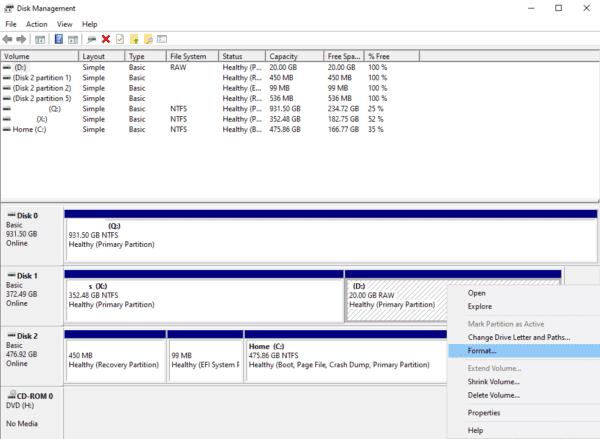The height and width of the screenshot is (439, 600).
Task: Click the Disk 2 disk icon
Action: pyautogui.click(x=11, y=335)
